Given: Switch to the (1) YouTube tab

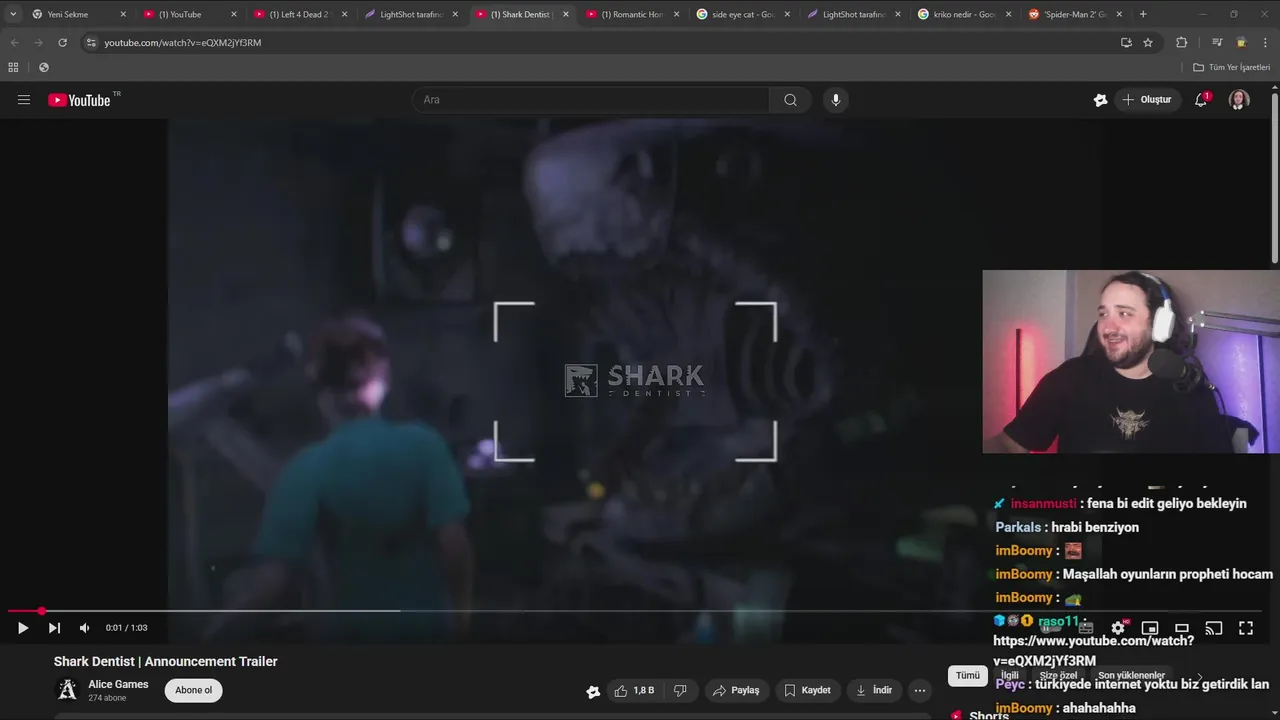Looking at the screenshot, I should pos(189,14).
